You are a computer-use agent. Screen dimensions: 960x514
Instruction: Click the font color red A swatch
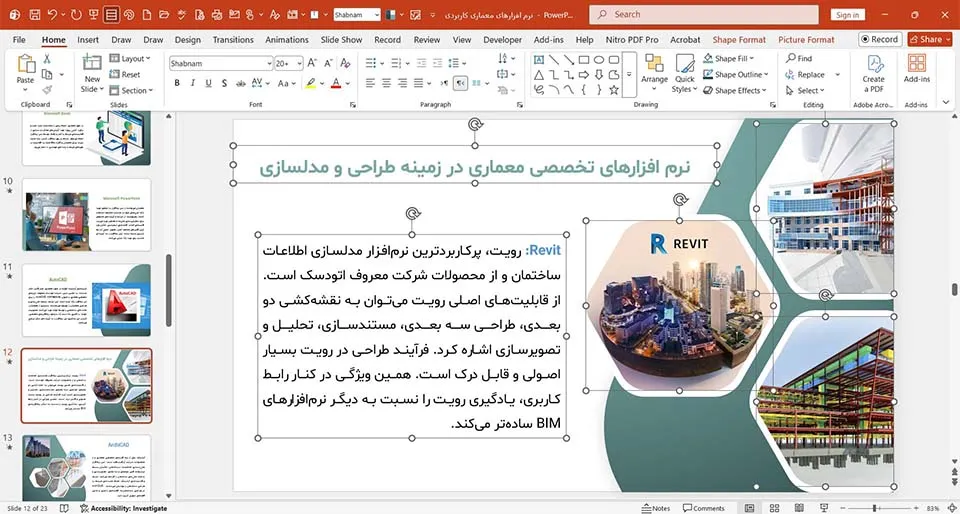click(336, 83)
